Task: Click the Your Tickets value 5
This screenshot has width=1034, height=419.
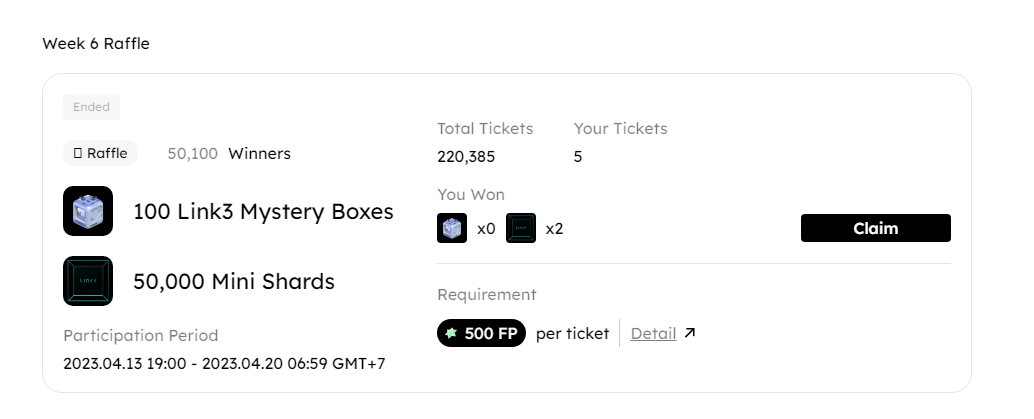Action: point(578,156)
